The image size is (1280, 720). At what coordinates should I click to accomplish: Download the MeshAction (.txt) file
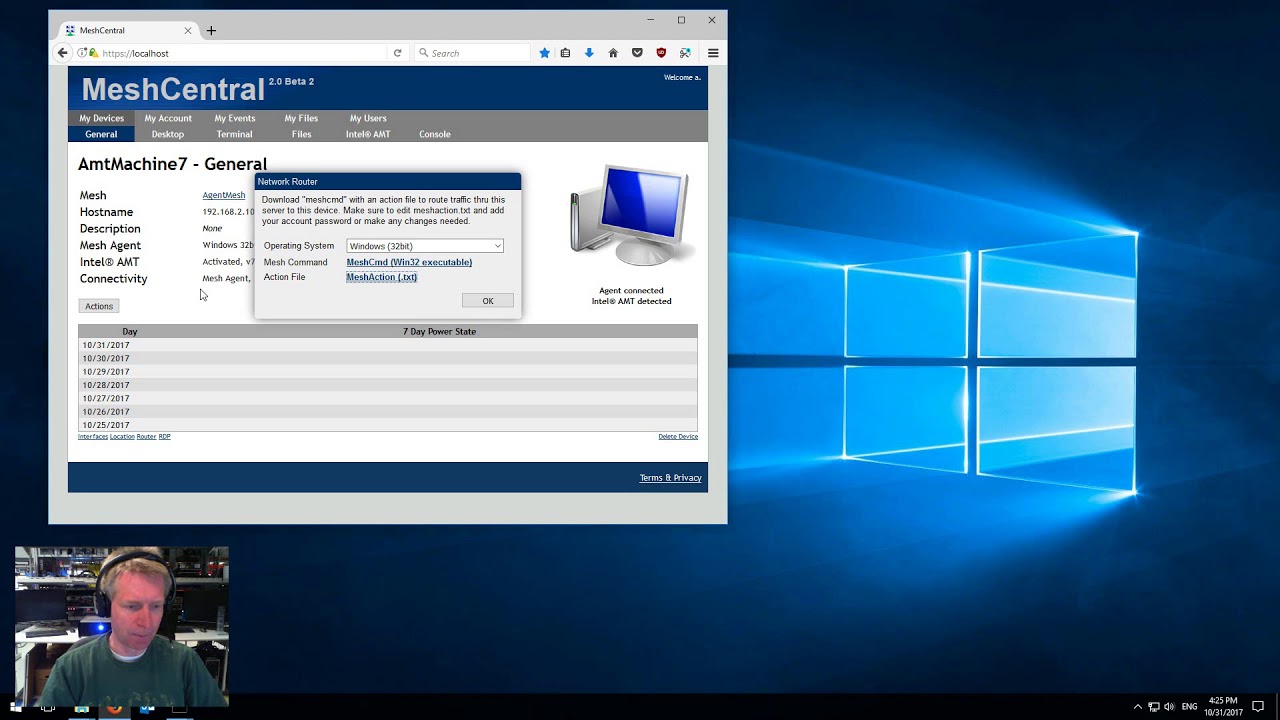382,277
